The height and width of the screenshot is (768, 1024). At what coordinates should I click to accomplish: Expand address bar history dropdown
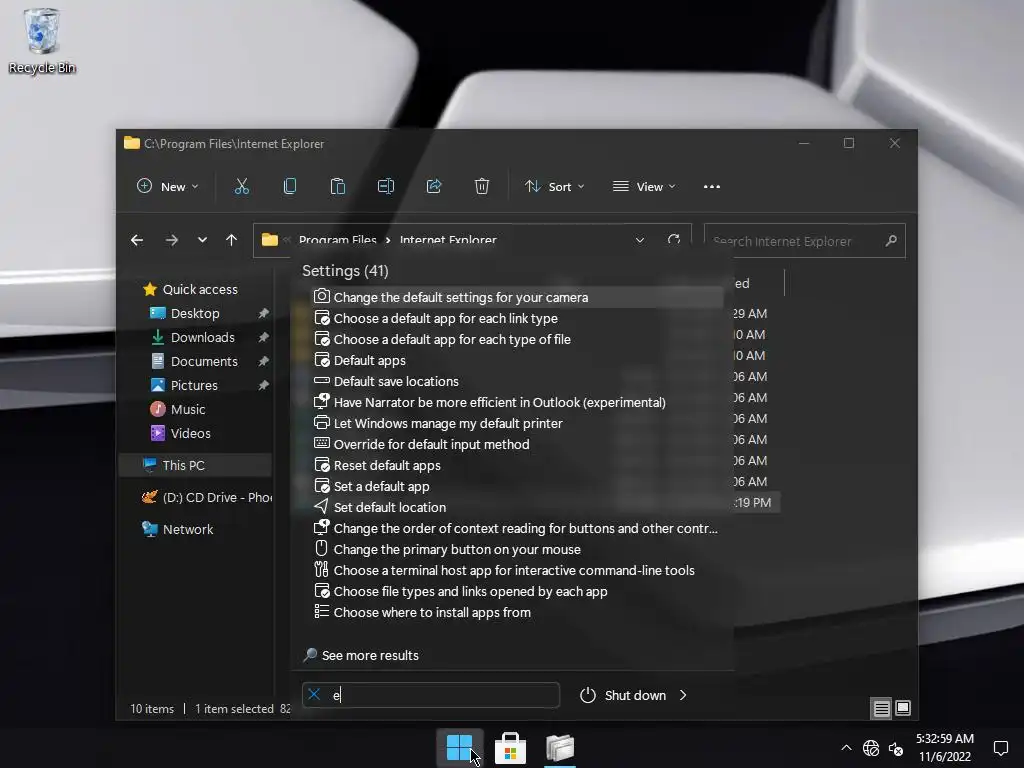[x=640, y=240]
